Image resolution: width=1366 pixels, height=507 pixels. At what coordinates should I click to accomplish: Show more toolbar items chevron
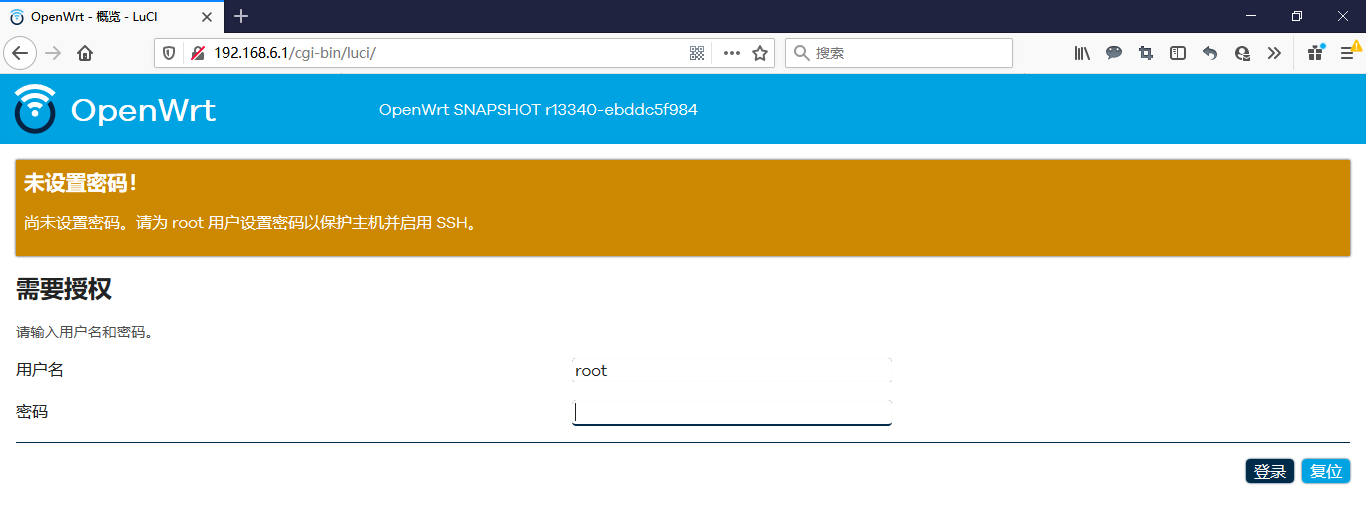coord(1274,53)
